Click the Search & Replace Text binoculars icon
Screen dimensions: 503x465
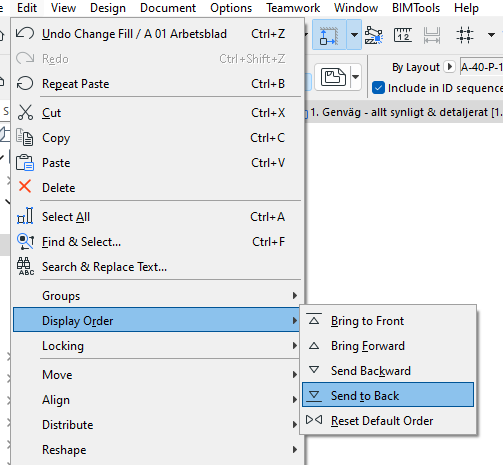(x=25, y=267)
